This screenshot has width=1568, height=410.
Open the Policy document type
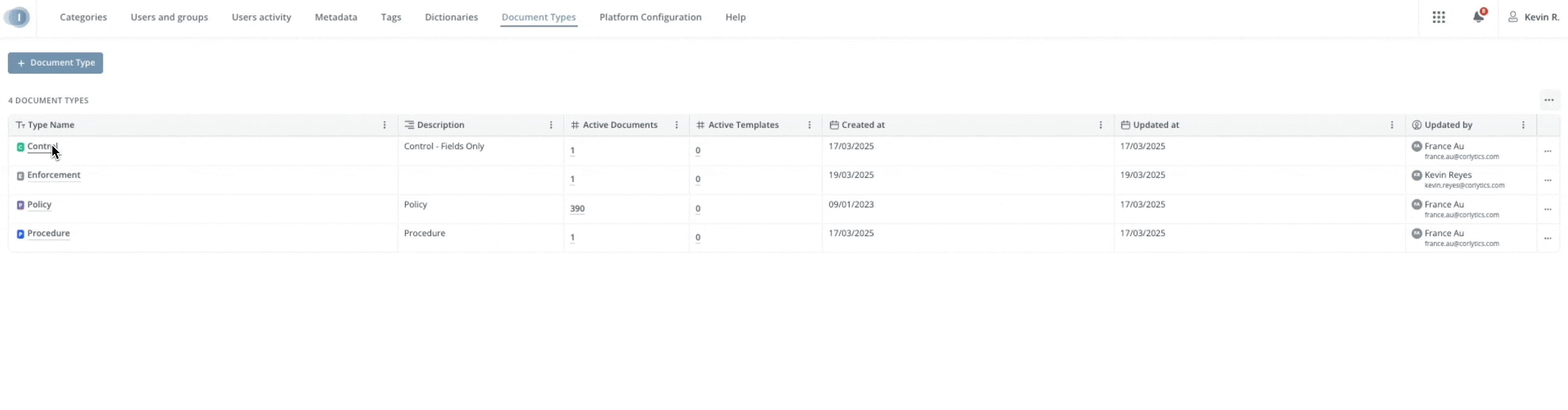[x=39, y=205]
